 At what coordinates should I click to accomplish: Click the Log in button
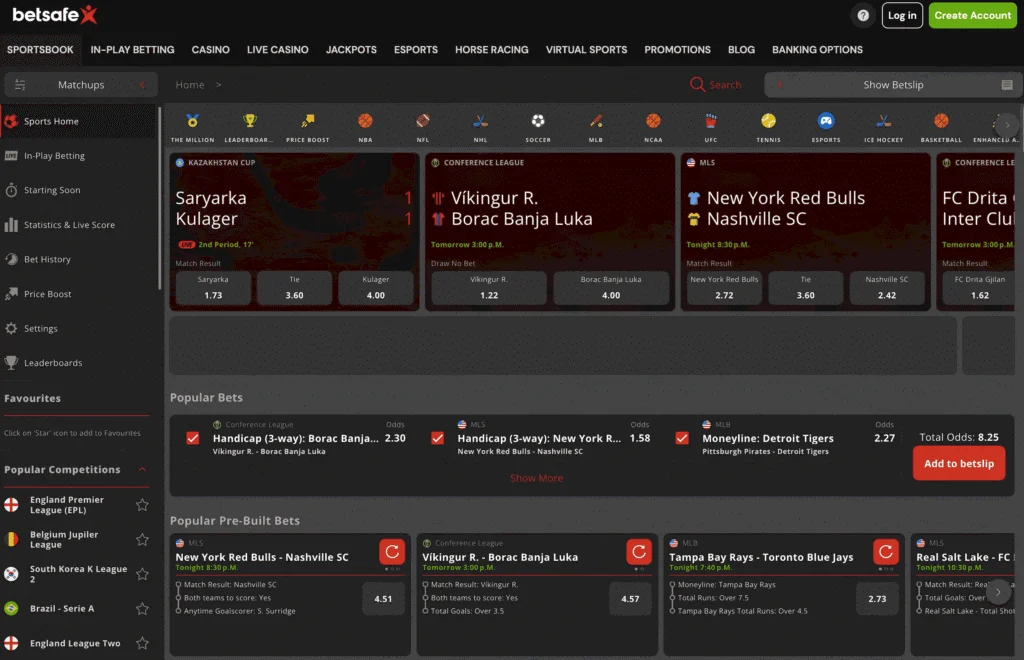pyautogui.click(x=902, y=16)
